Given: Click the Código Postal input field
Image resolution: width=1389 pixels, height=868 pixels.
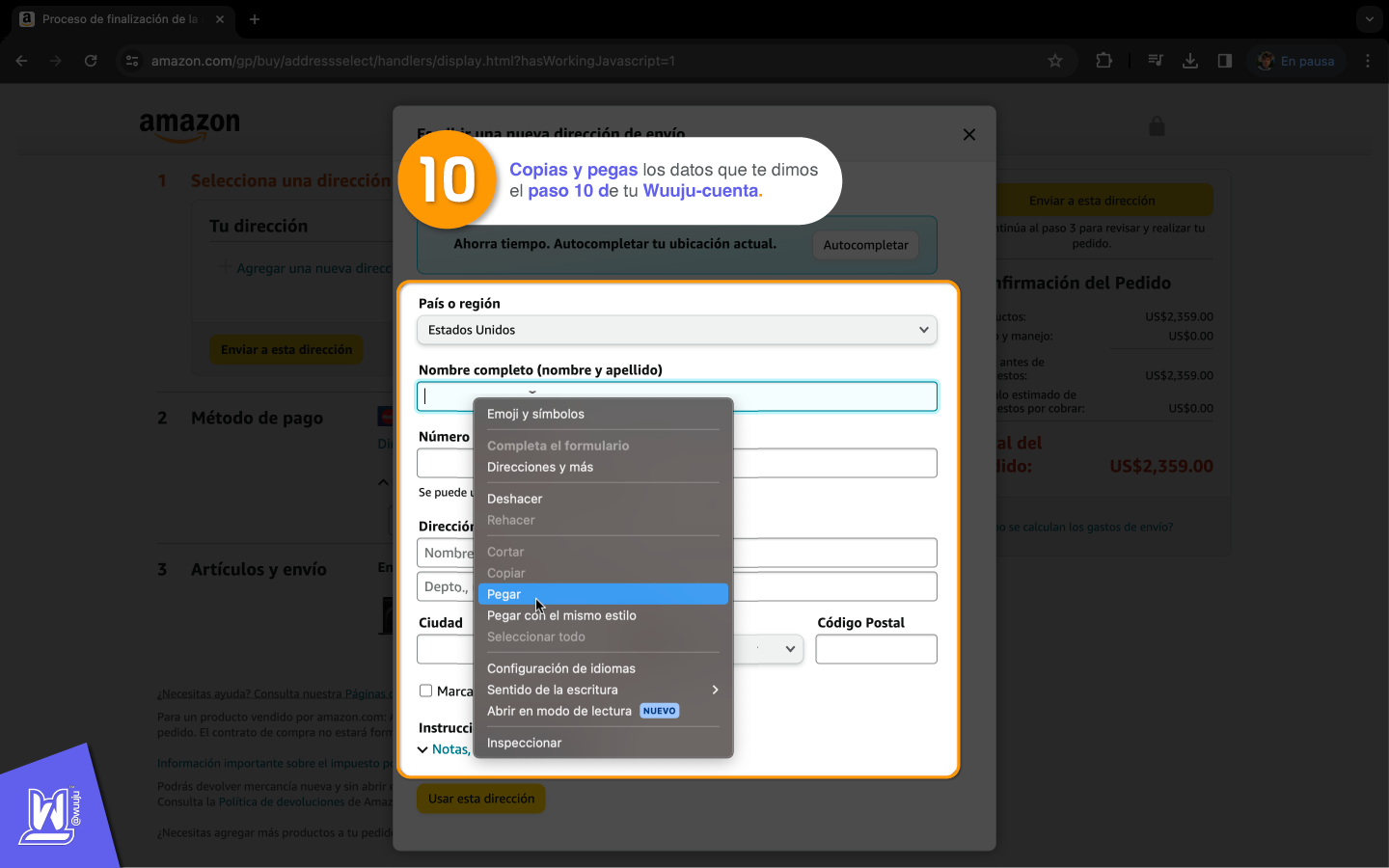Looking at the screenshot, I should coord(876,649).
